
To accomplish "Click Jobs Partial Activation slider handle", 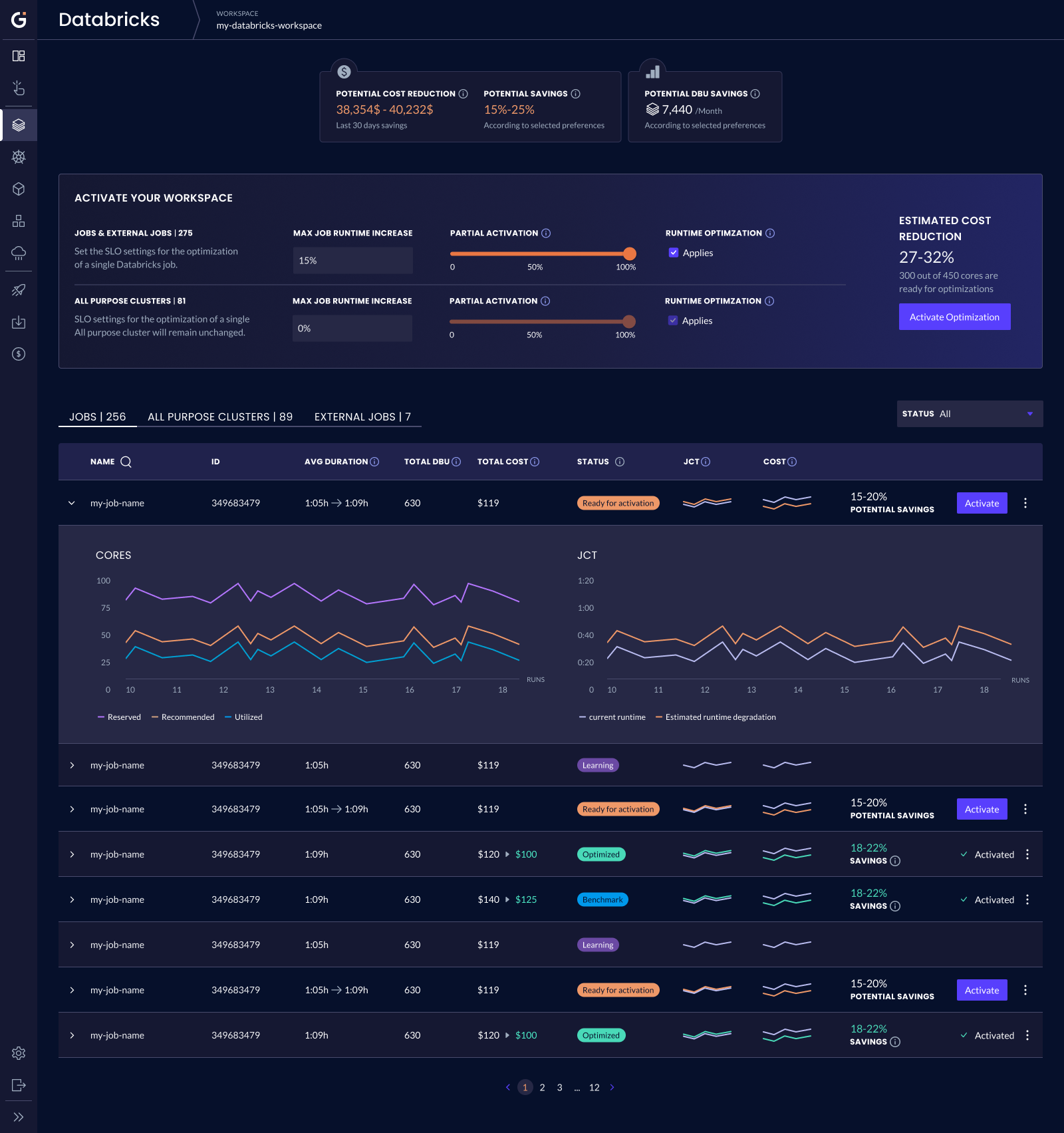I will [x=629, y=253].
